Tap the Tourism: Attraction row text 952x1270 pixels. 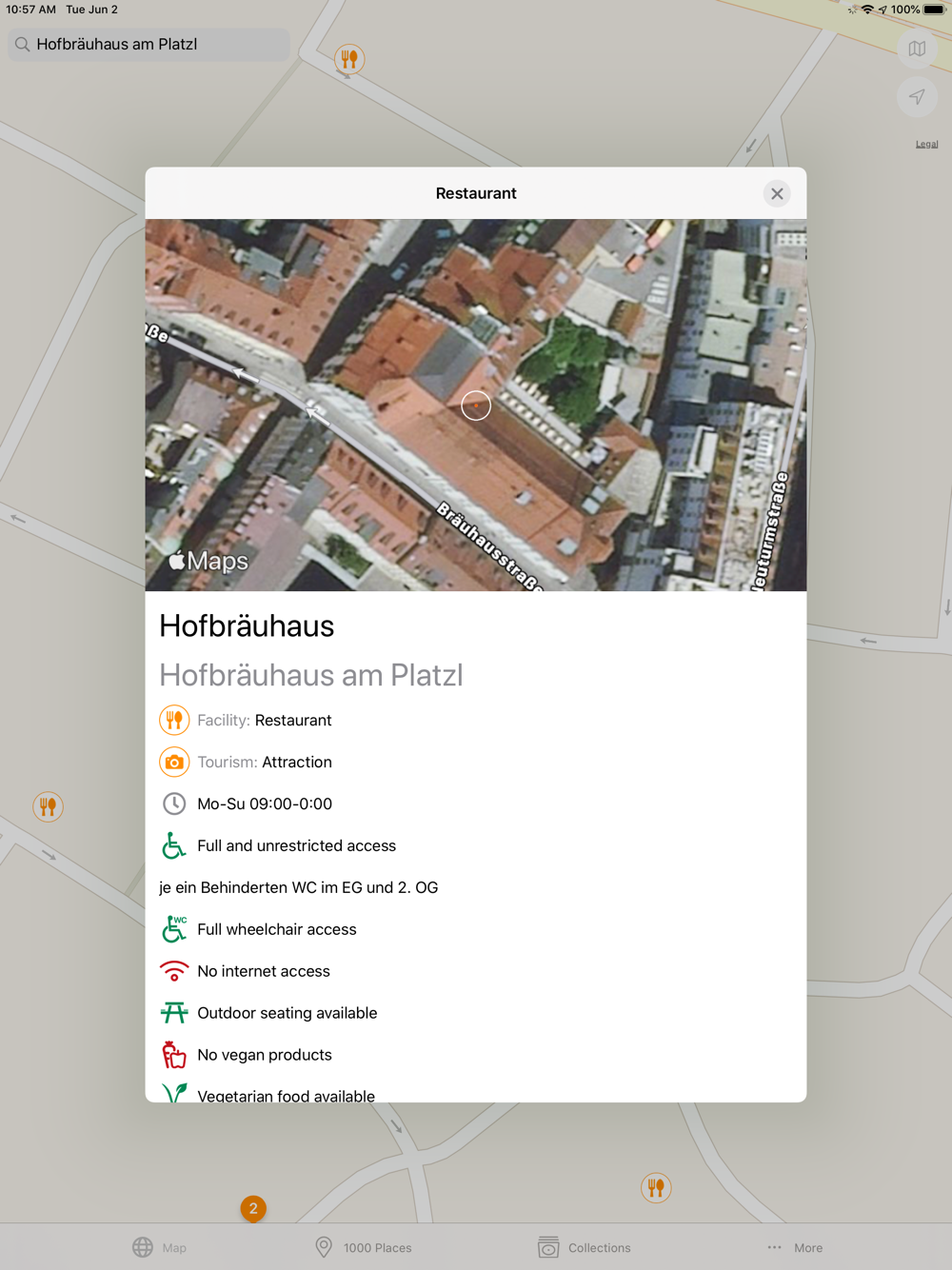tap(265, 762)
